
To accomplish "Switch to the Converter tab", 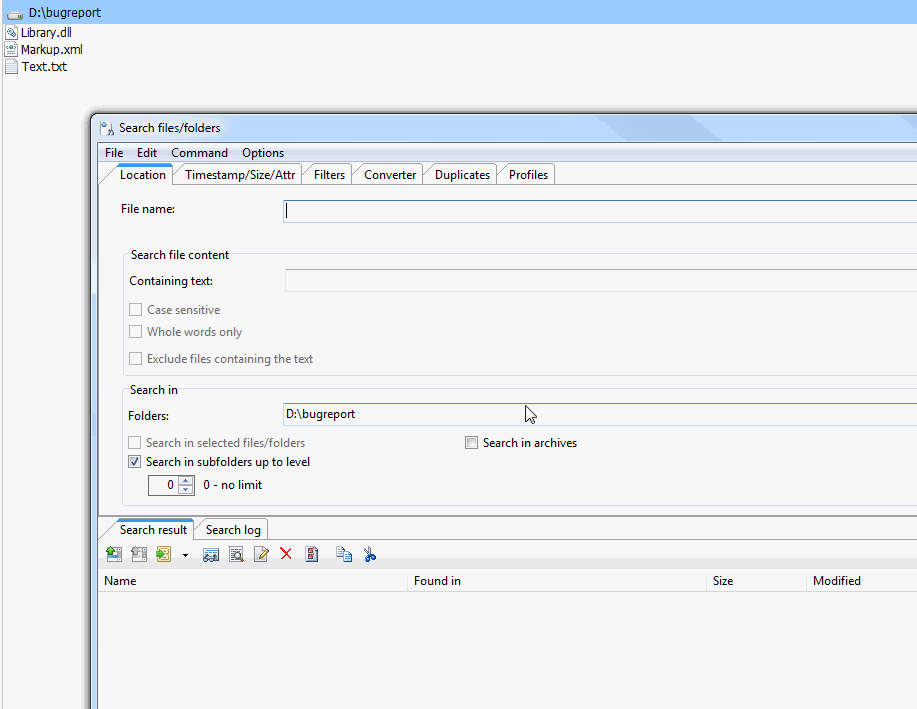I will pos(390,175).
